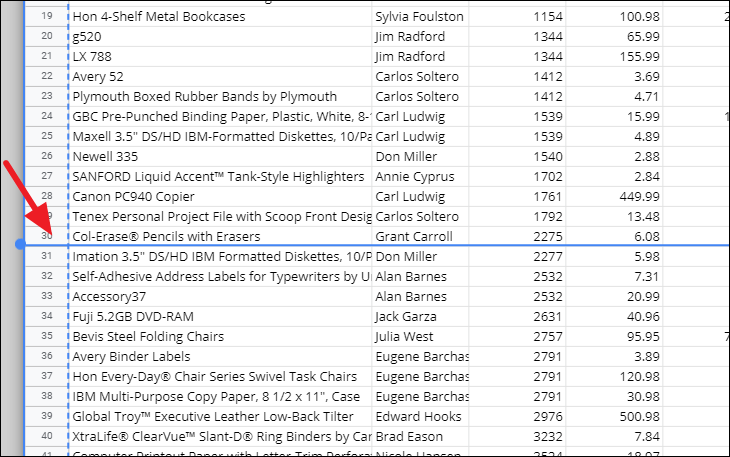Click 'Tenex Personal Project File' cell

pyautogui.click(x=220, y=216)
